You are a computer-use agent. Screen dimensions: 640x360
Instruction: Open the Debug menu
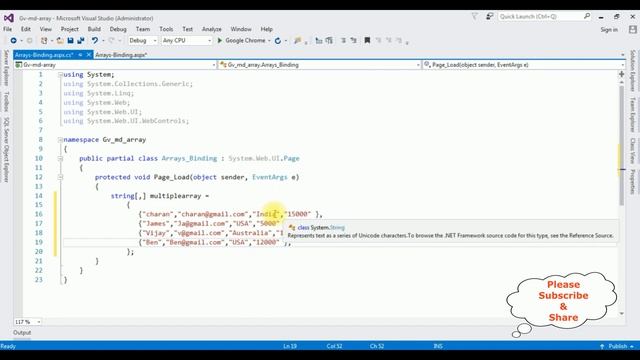(x=118, y=29)
